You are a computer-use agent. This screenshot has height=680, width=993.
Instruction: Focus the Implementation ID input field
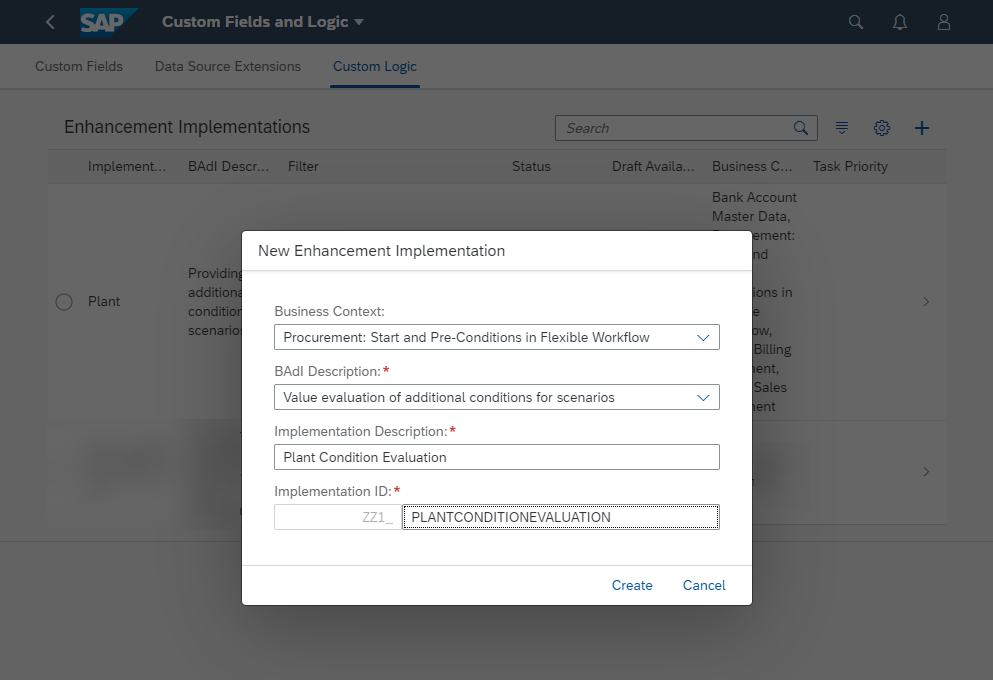pos(560,517)
